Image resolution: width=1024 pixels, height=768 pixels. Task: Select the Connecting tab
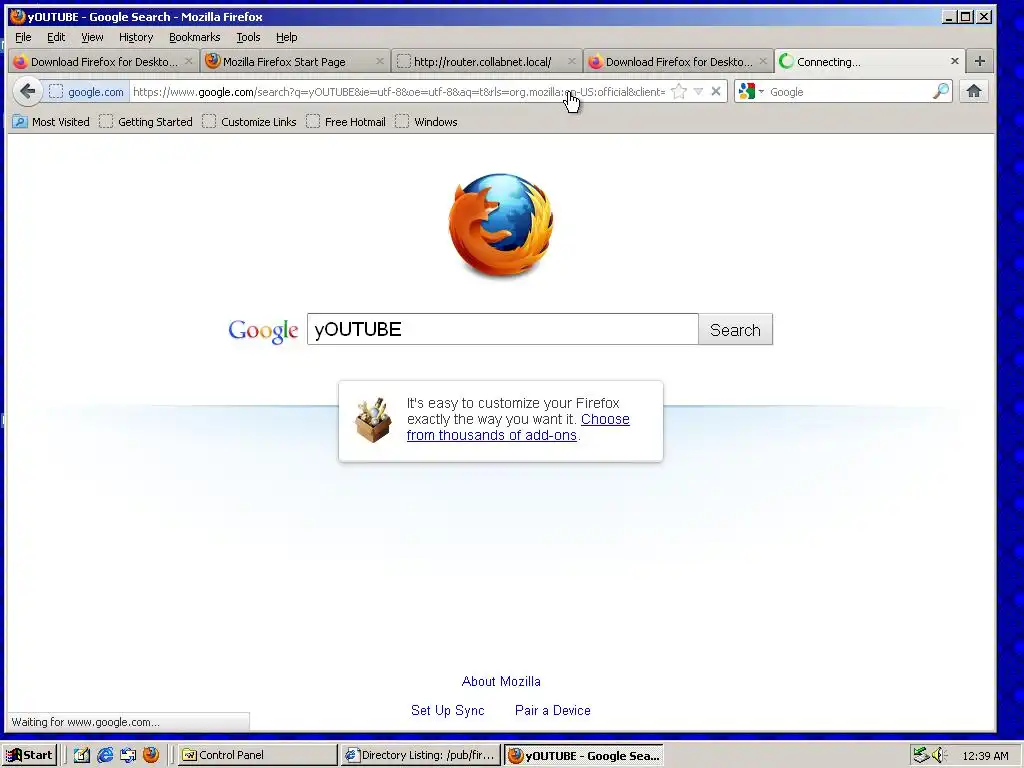point(869,61)
